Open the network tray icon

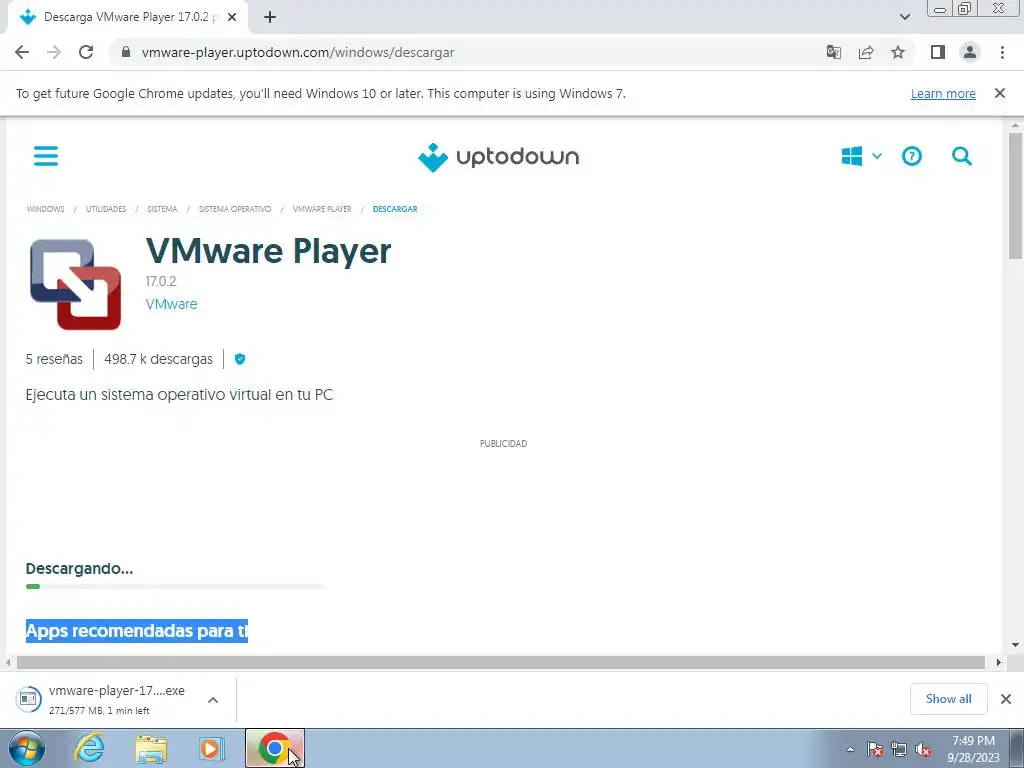pyautogui.click(x=899, y=749)
